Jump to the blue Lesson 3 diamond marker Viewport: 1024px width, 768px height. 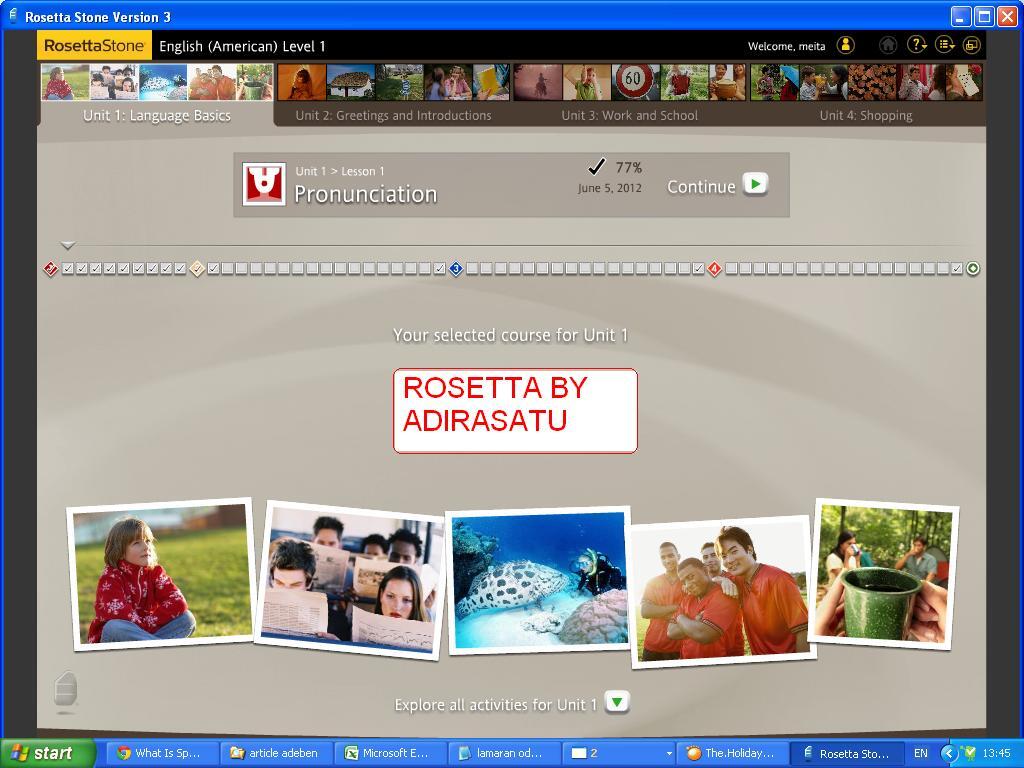click(456, 268)
